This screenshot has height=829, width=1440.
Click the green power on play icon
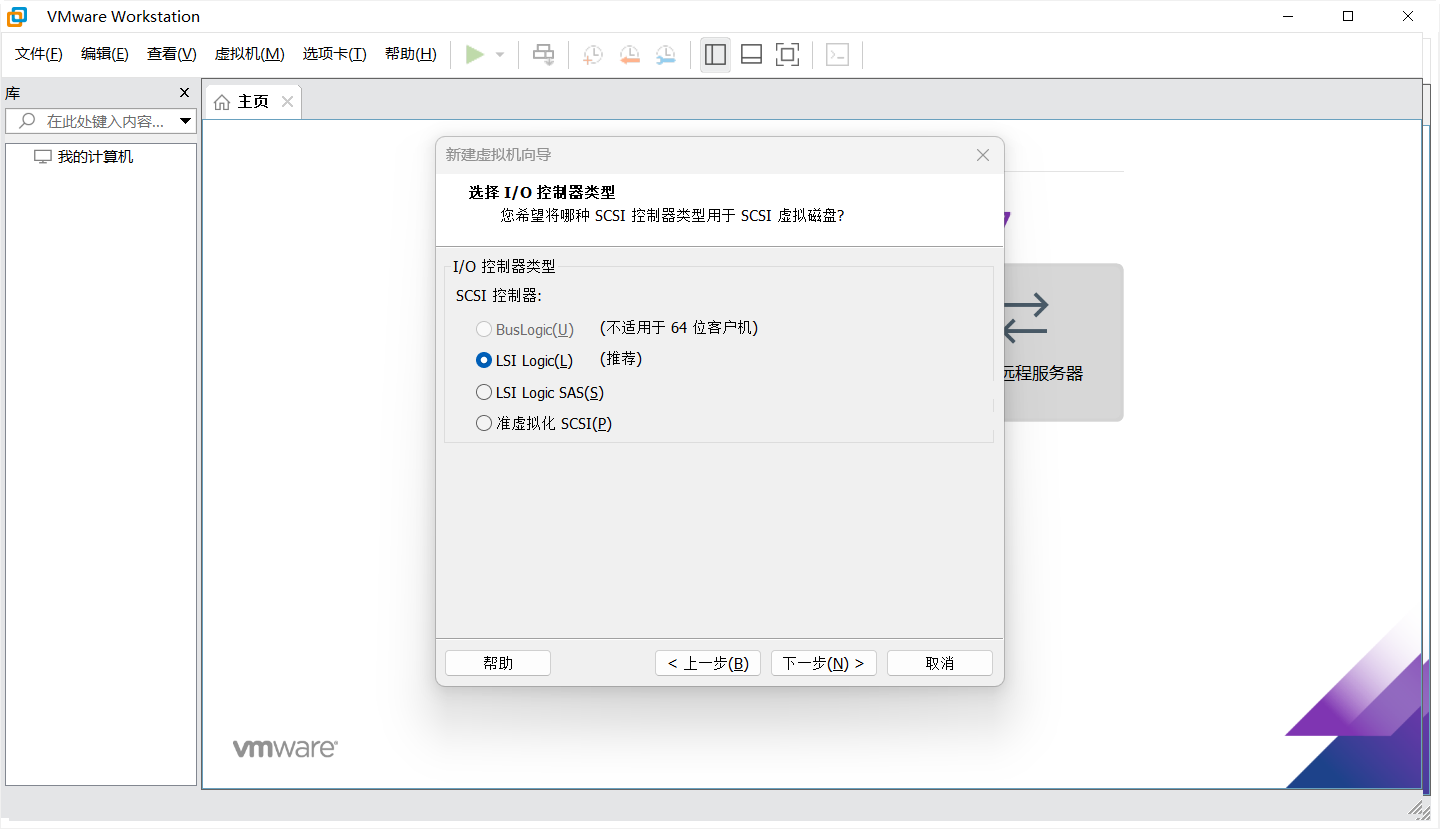point(475,55)
